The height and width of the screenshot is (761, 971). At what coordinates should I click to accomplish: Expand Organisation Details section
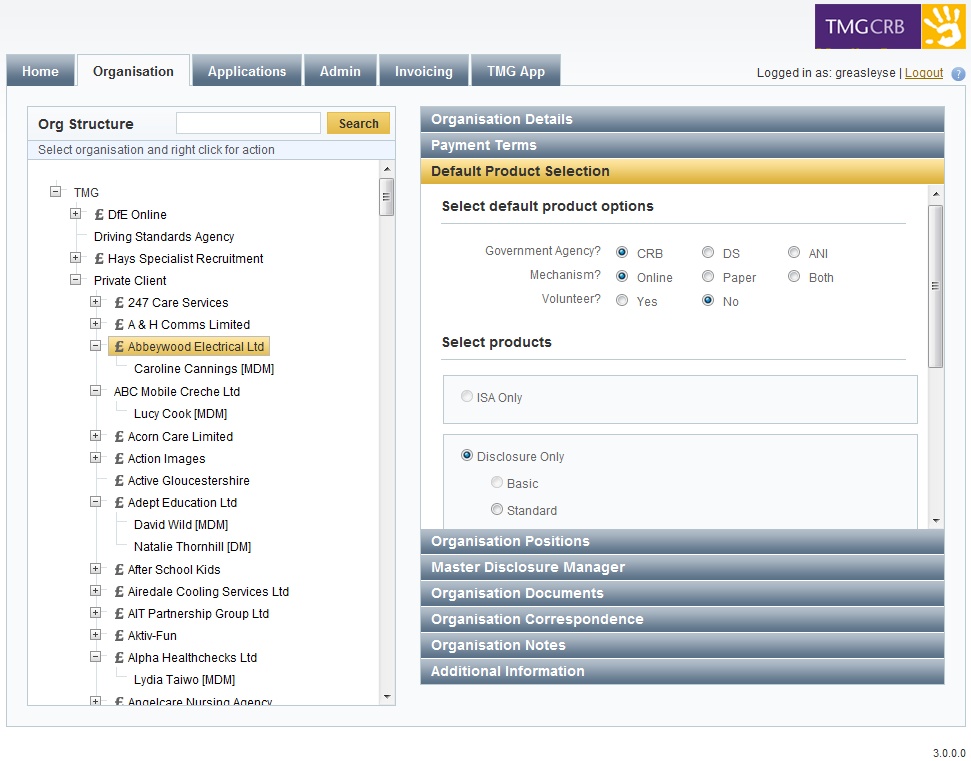682,120
